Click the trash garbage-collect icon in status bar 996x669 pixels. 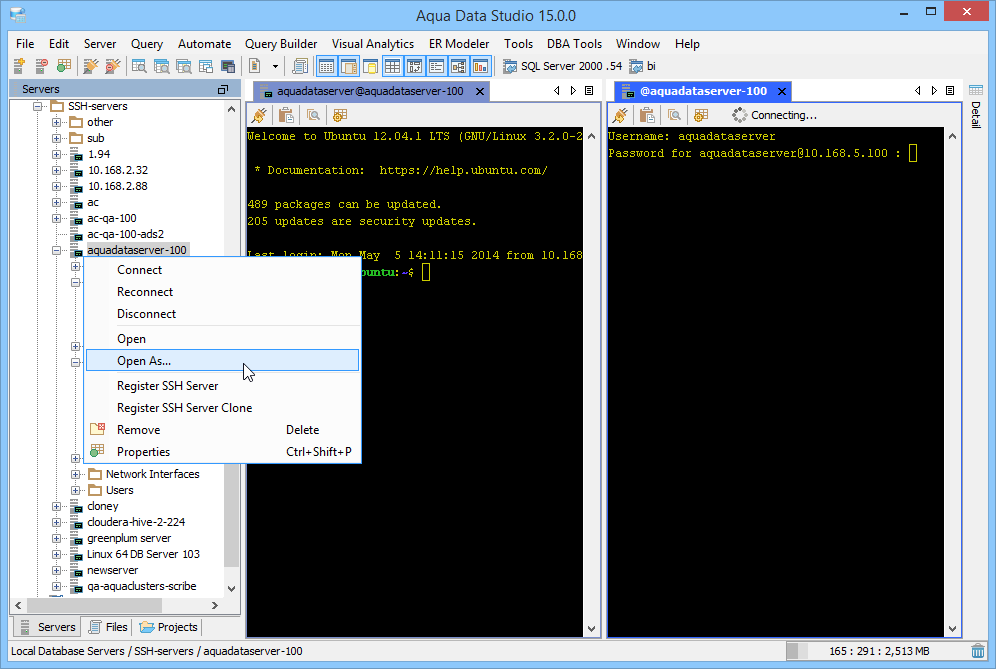978,651
